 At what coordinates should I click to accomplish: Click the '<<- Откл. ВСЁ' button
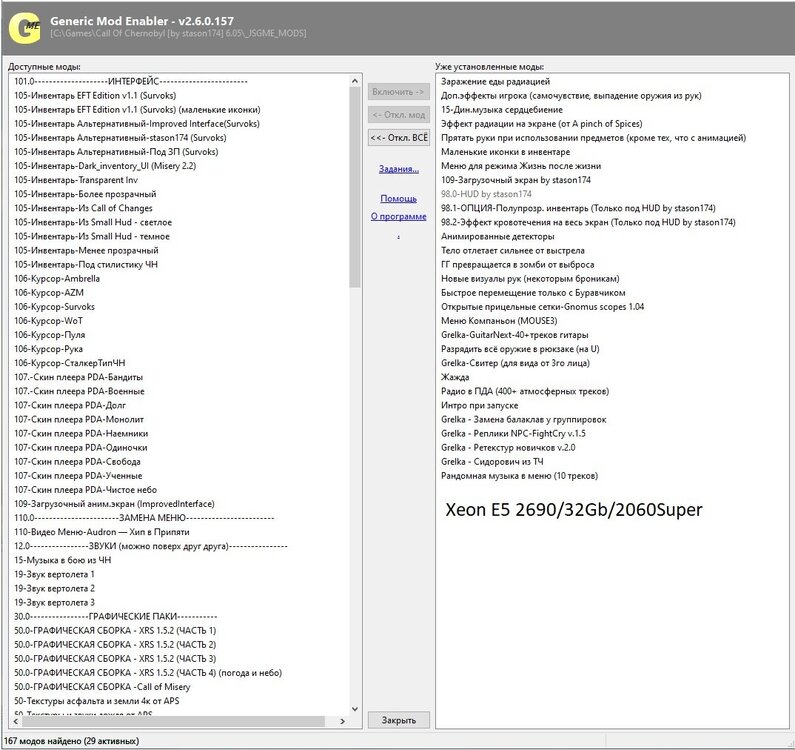click(x=398, y=137)
